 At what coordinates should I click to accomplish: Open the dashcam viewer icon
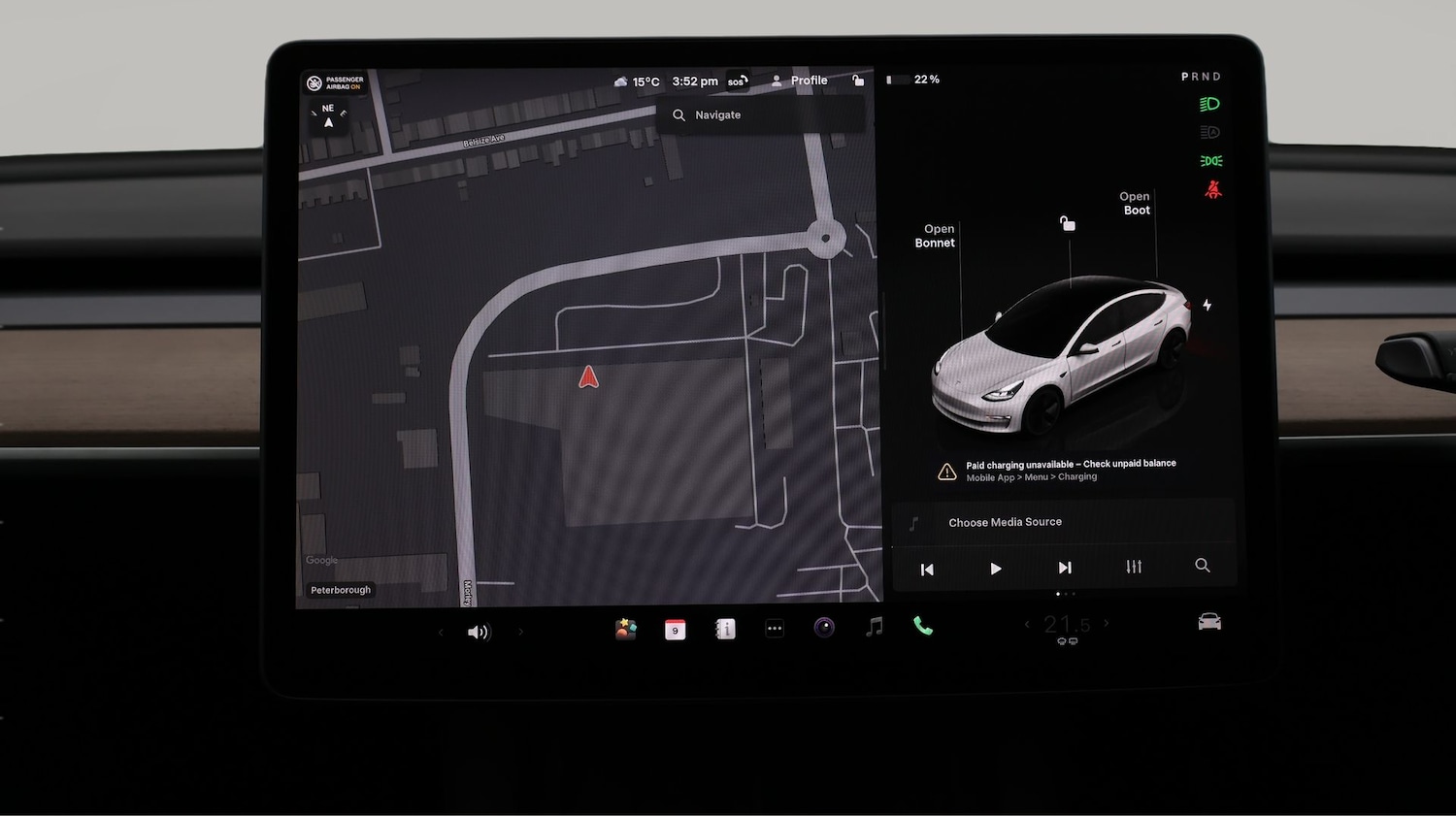(x=824, y=628)
